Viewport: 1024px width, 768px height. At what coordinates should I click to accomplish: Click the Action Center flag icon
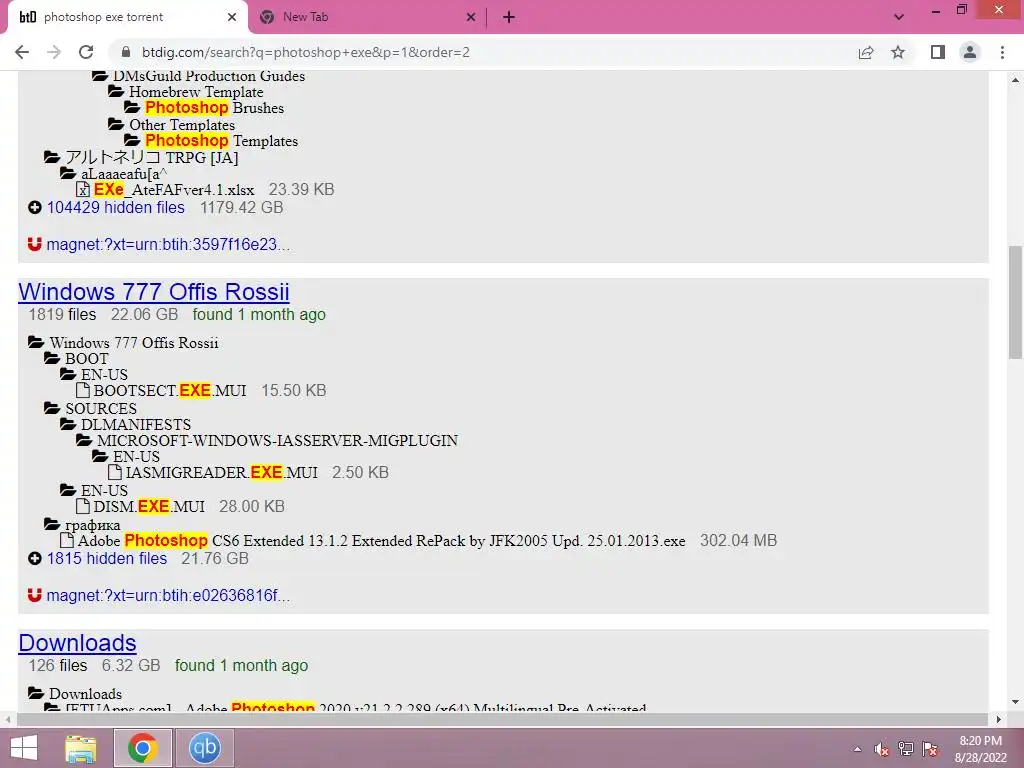point(931,749)
